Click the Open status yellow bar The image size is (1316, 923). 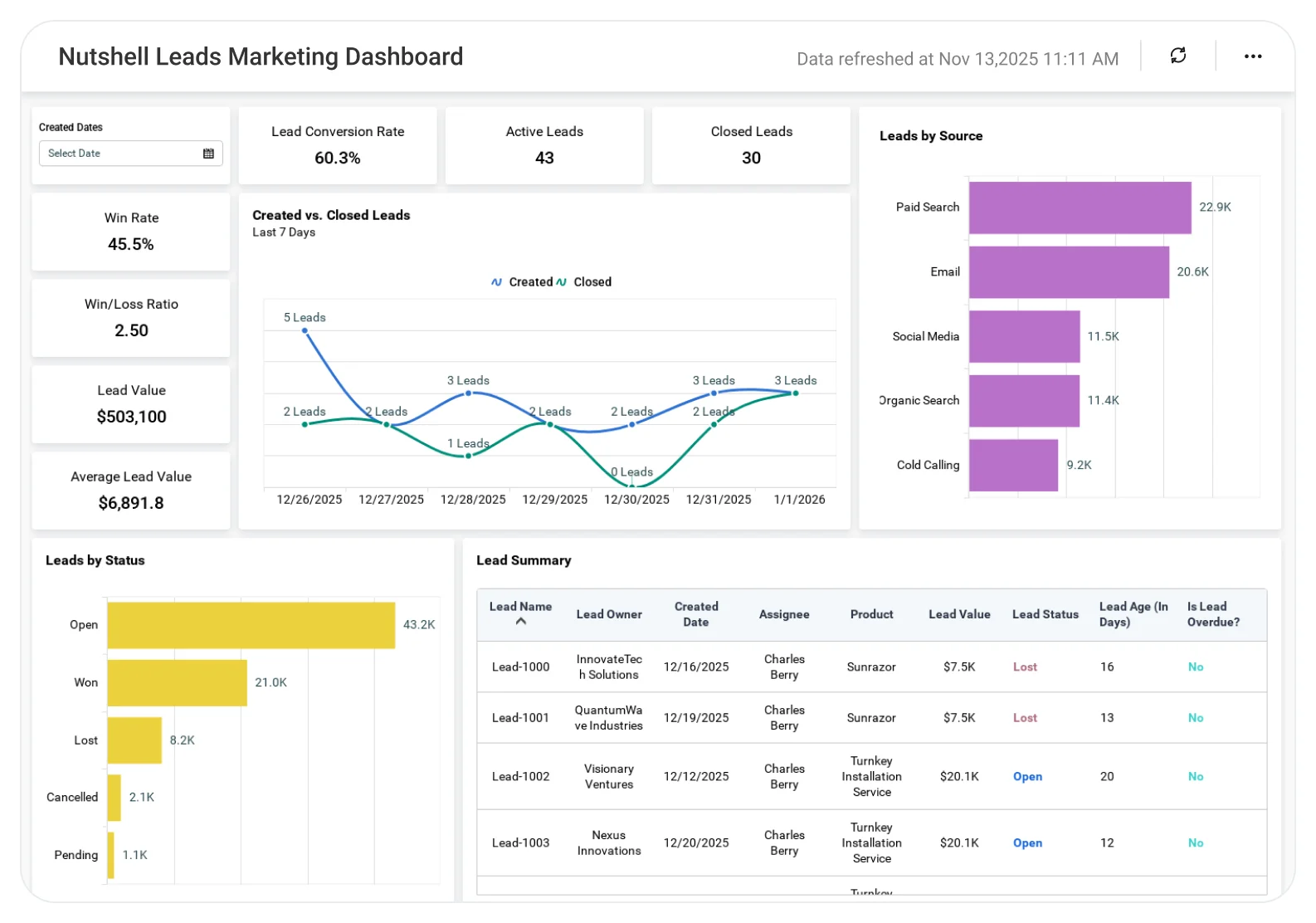click(x=251, y=625)
